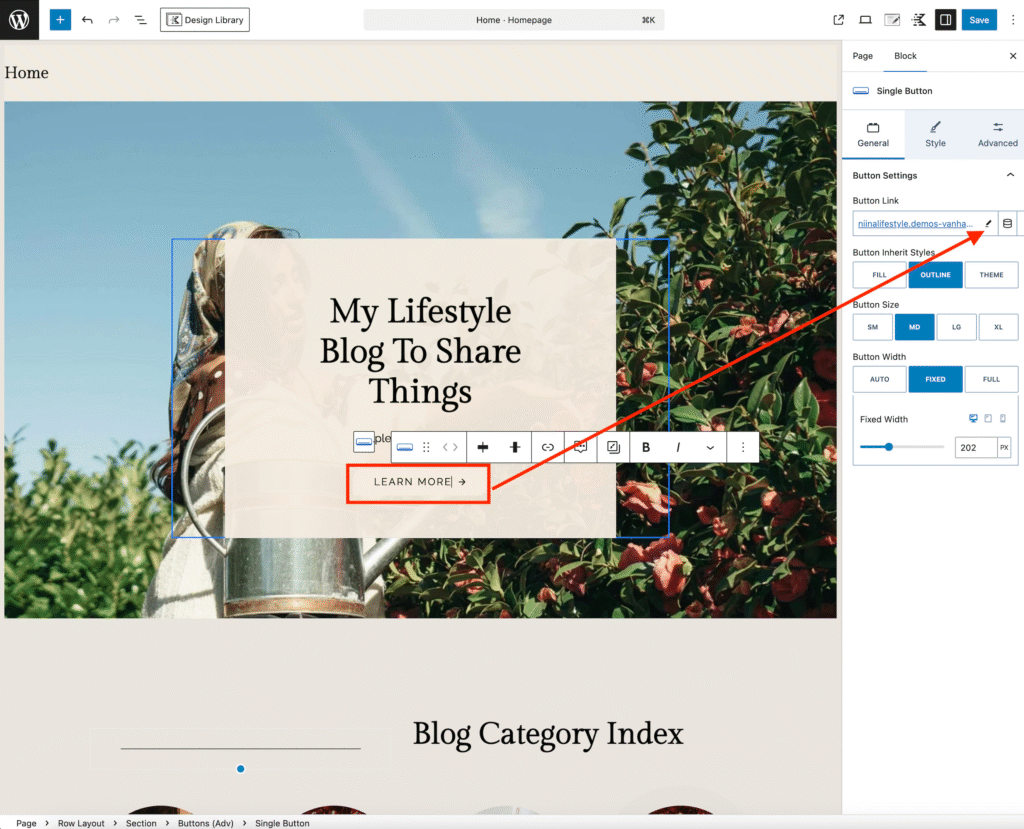Viewport: 1024px width, 829px height.
Task: Switch to the Page tab
Action: [x=862, y=56]
